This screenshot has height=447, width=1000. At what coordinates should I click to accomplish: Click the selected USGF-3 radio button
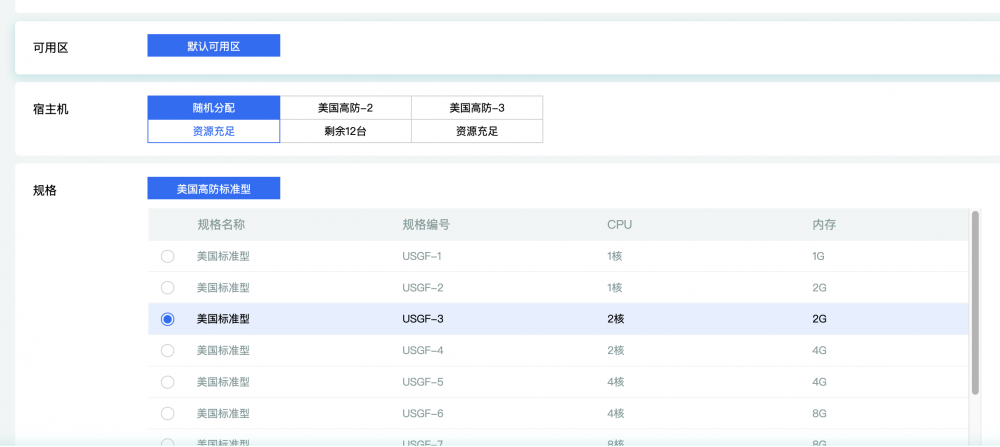167,319
